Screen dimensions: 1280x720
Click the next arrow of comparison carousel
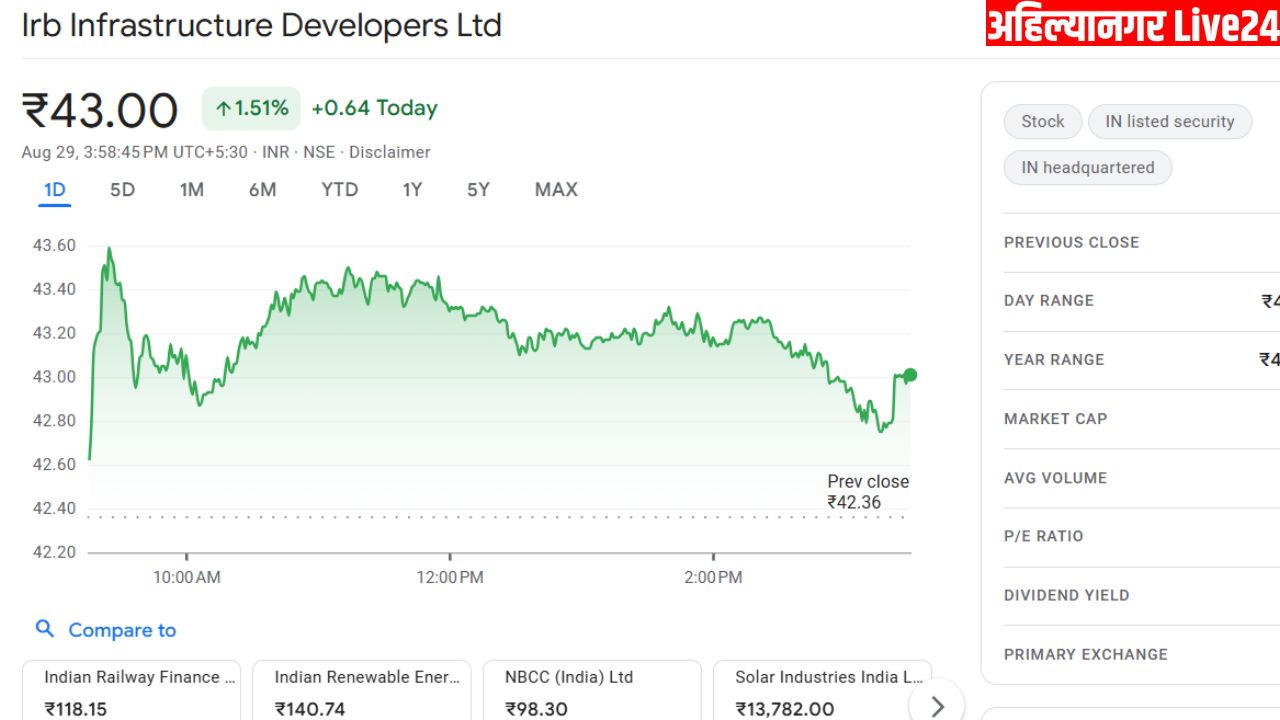[937, 706]
